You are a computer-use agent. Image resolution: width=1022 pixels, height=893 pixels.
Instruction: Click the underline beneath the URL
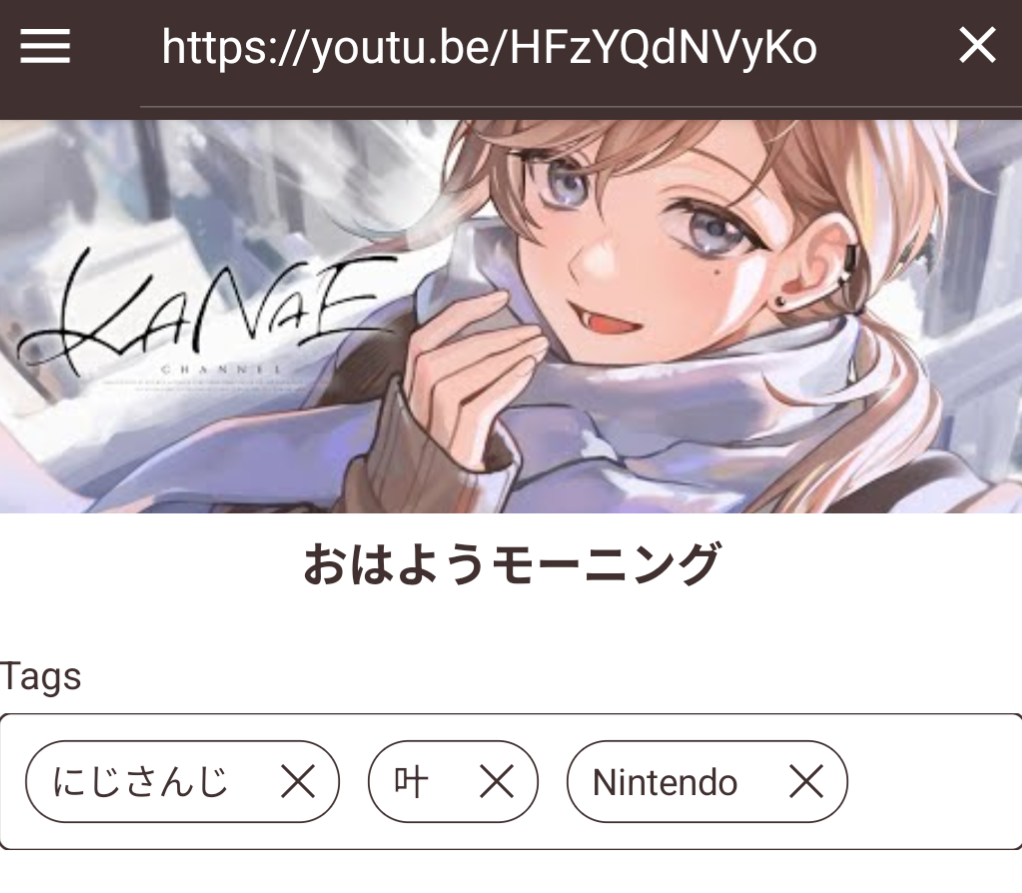(581, 106)
